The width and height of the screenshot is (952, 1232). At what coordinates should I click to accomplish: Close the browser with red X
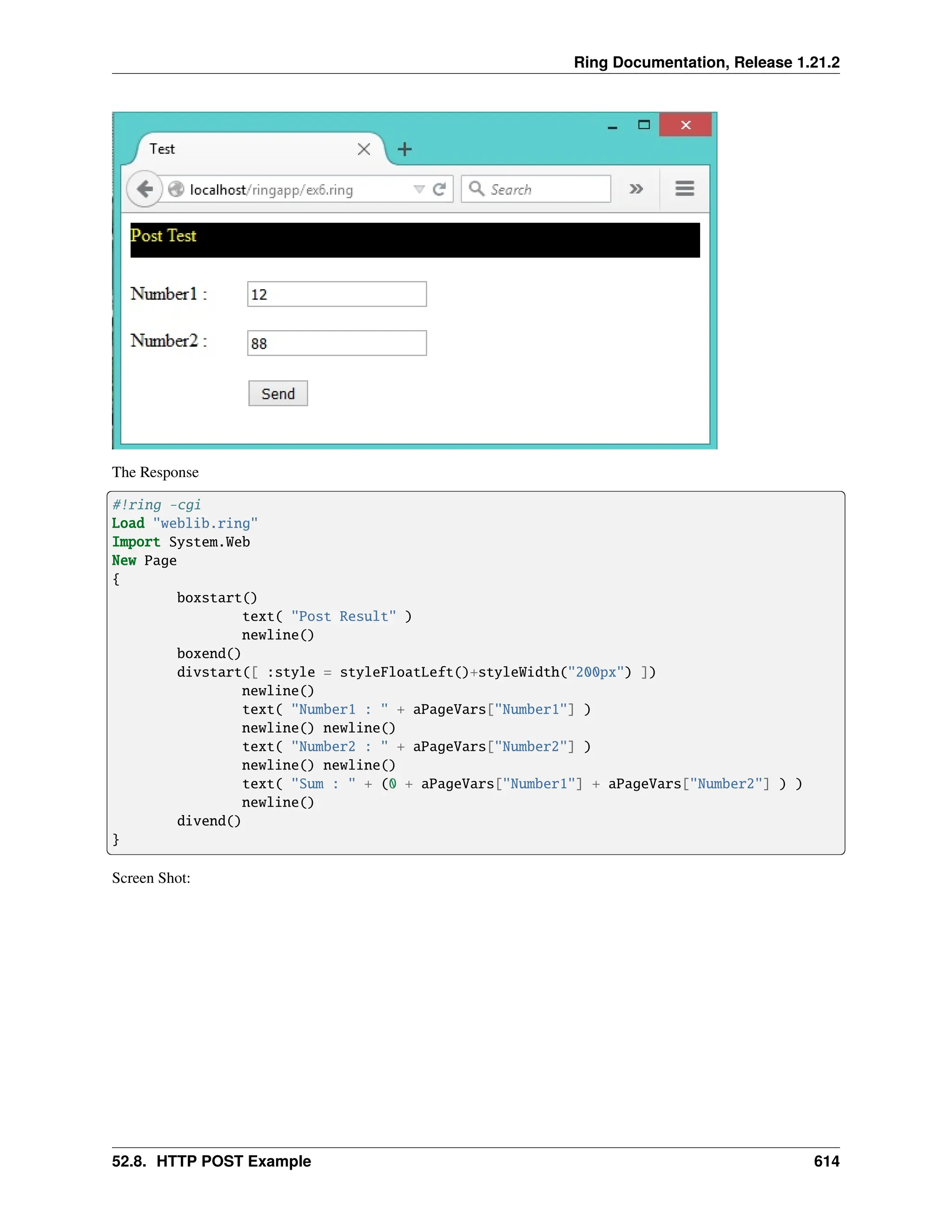point(685,125)
